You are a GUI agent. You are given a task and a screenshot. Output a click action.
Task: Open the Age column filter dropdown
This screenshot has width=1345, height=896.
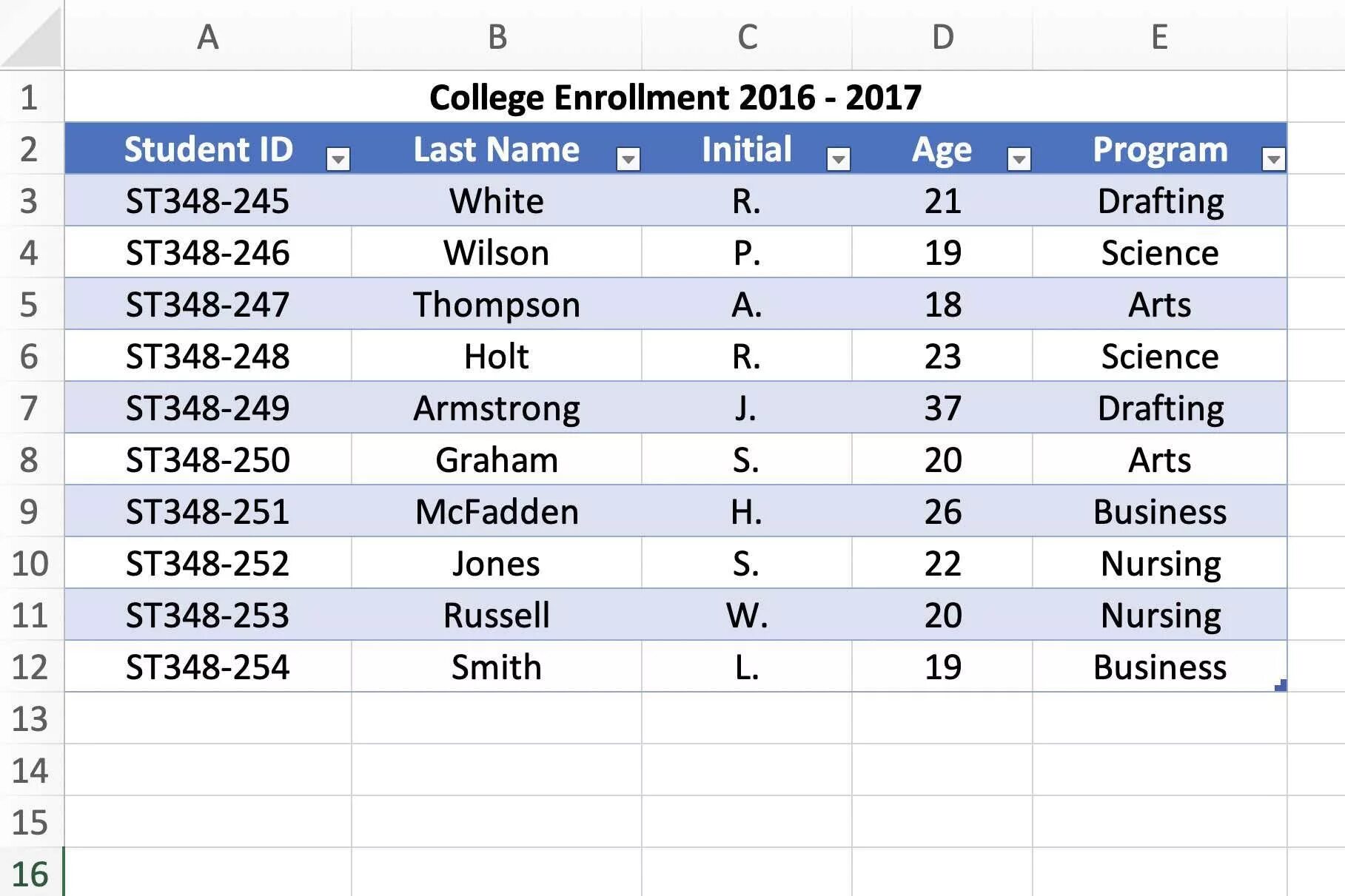tap(1019, 158)
